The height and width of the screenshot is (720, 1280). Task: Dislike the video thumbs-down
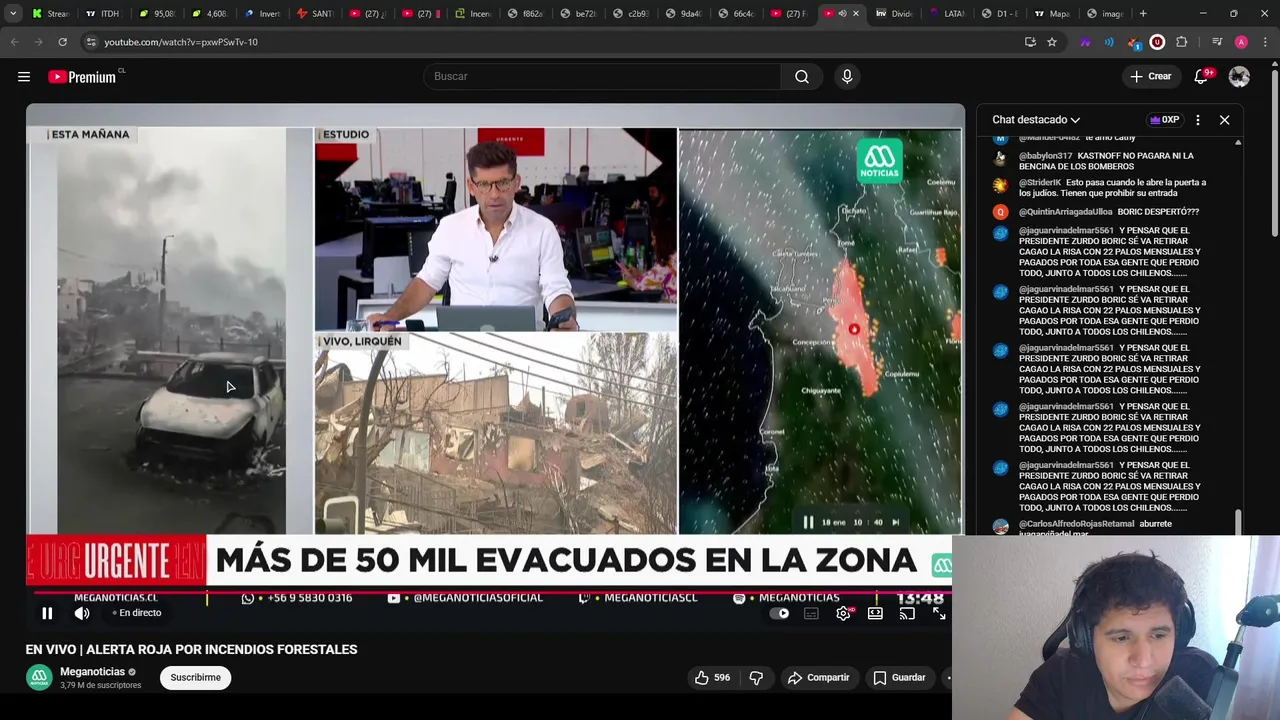point(756,677)
